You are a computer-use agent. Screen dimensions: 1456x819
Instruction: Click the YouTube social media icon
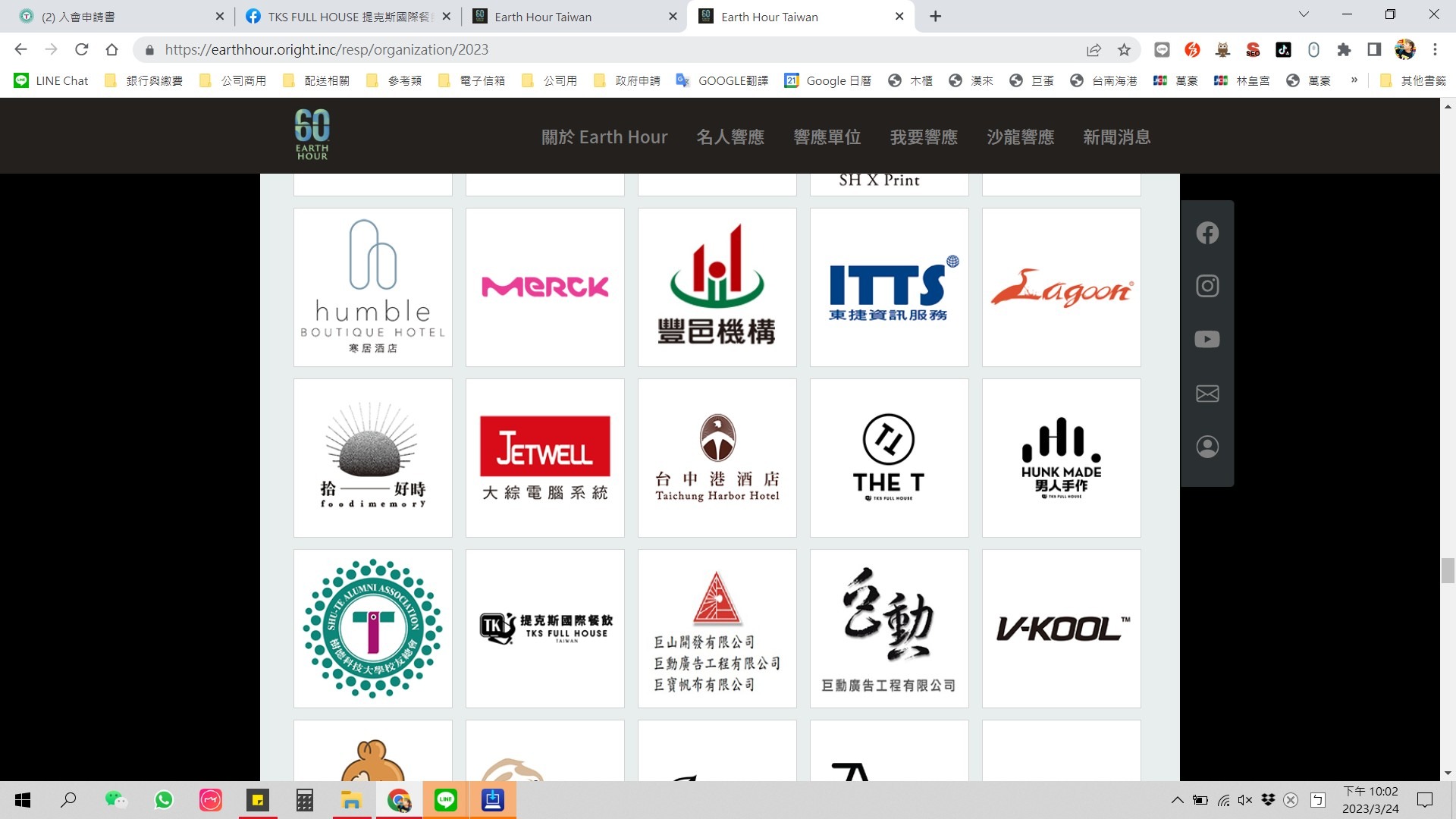coord(1207,339)
